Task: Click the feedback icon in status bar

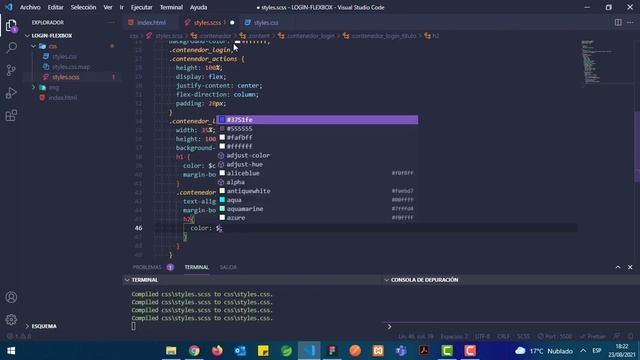Action: click(x=617, y=336)
